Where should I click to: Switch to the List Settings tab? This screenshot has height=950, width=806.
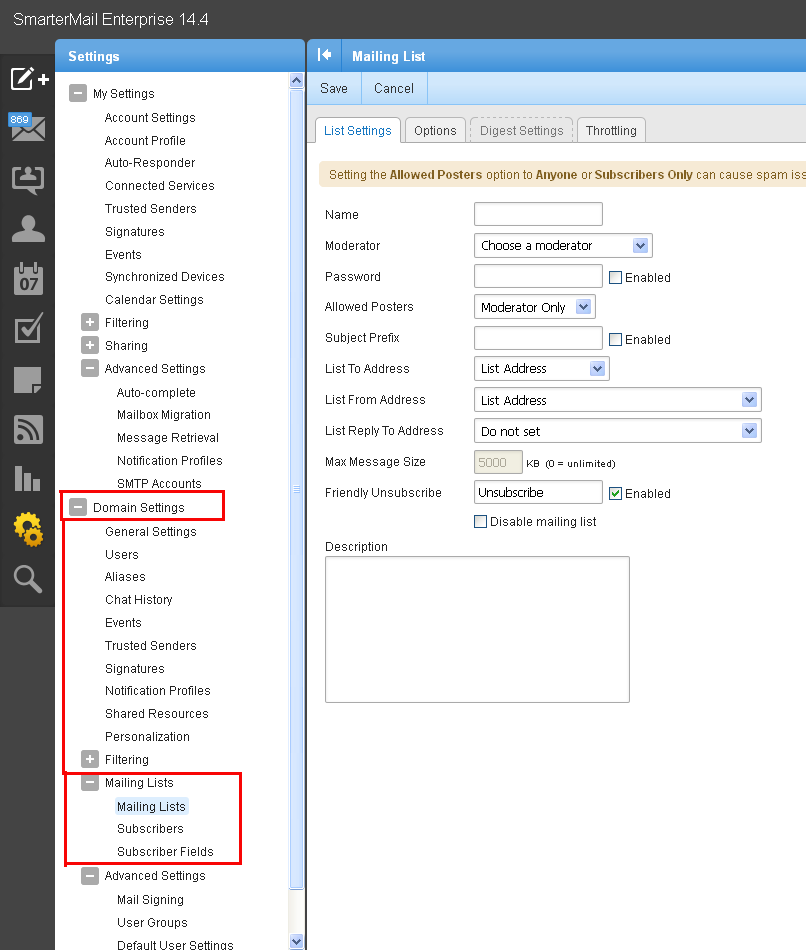358,130
